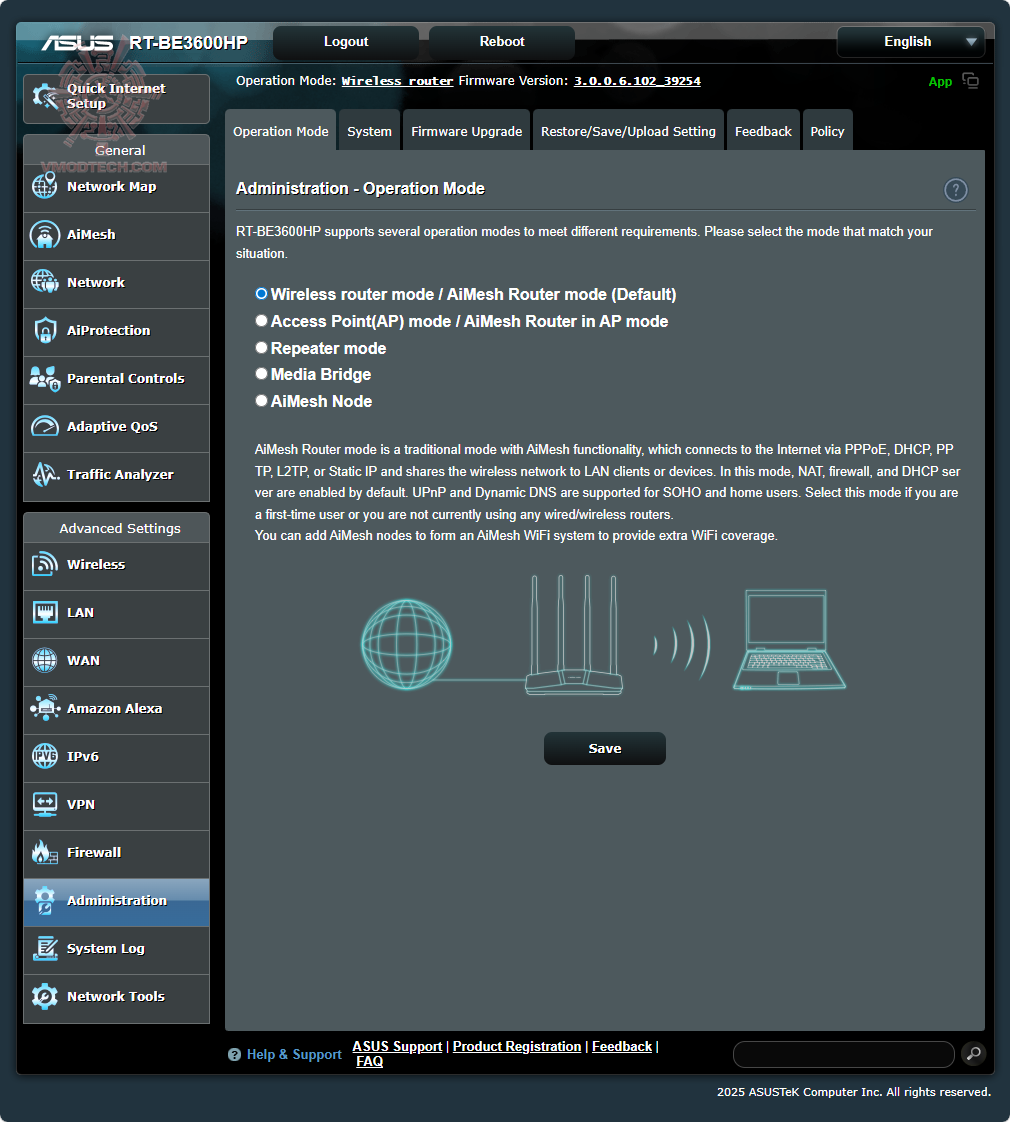Open the Wireless router operation mode link

(x=397, y=81)
